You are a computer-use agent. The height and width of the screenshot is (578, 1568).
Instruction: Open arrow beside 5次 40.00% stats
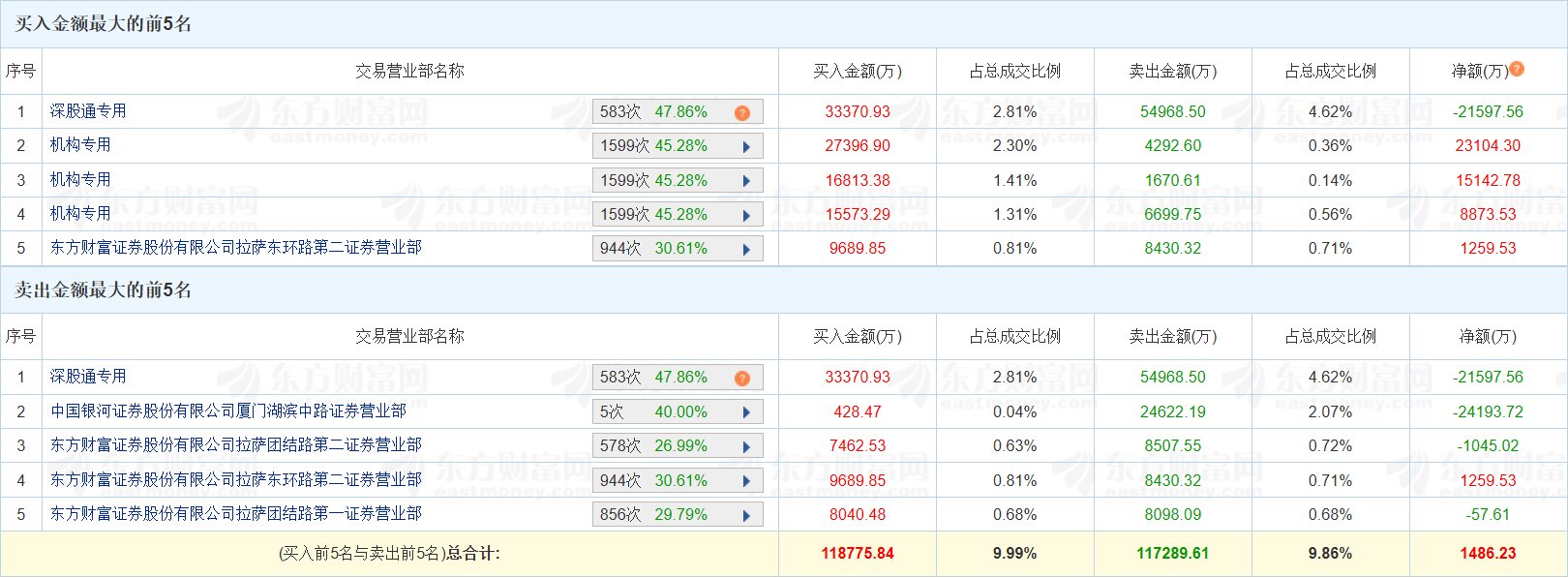click(x=746, y=412)
